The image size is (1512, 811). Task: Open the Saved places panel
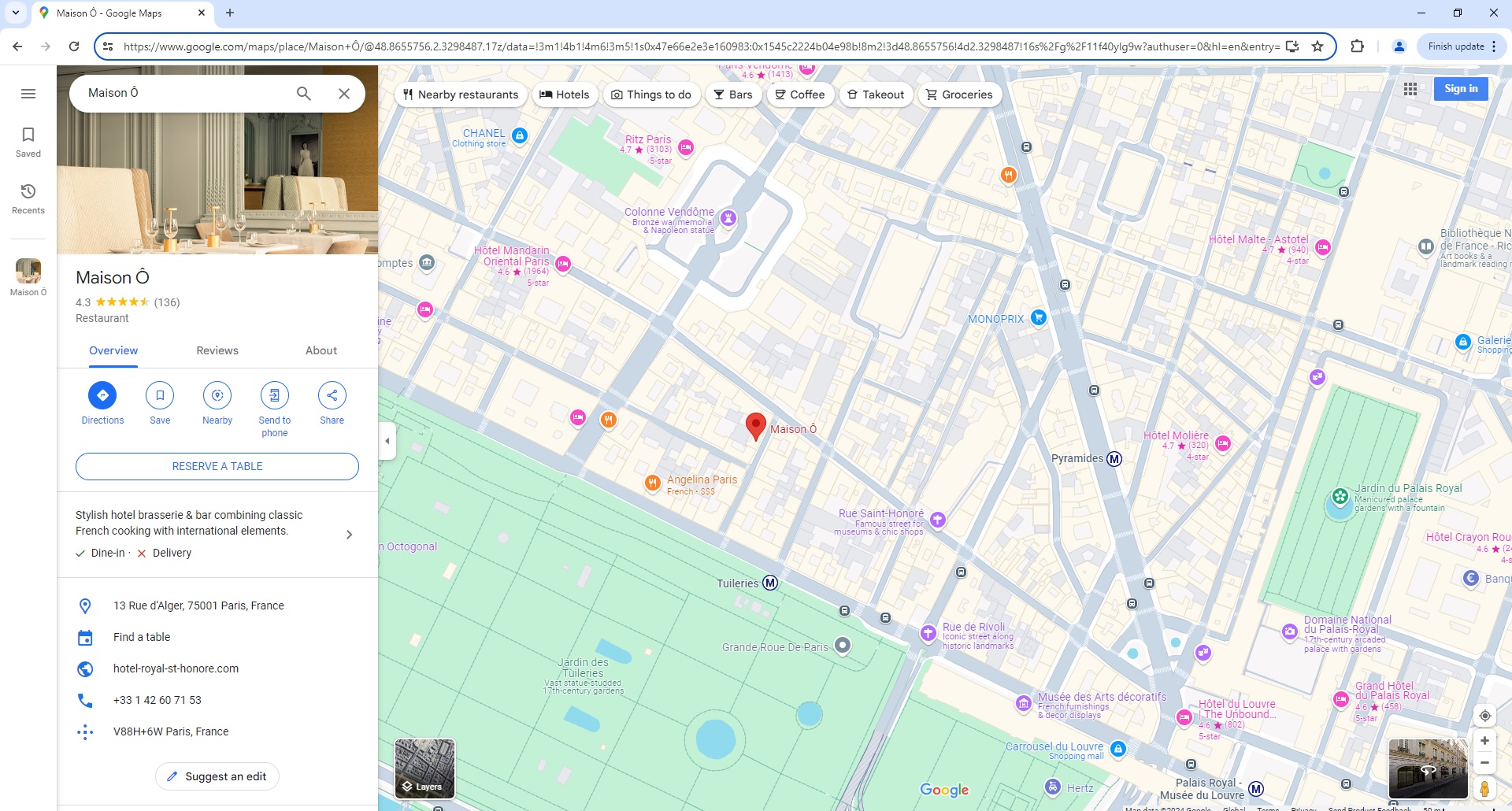[28, 141]
